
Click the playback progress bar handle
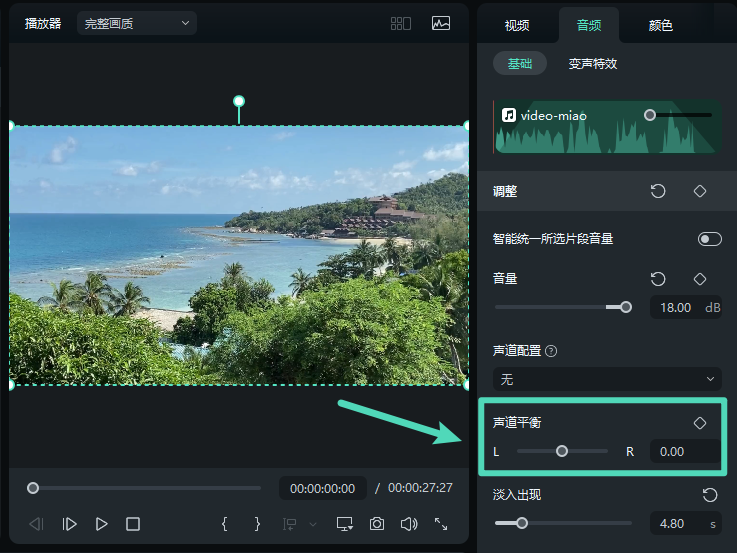pyautogui.click(x=32, y=488)
